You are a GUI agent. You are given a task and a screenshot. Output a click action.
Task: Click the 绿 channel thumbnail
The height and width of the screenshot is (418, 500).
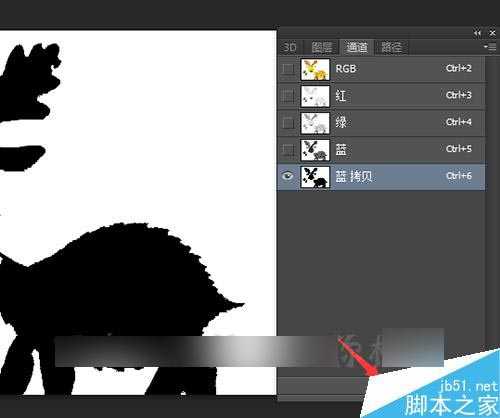tap(315, 123)
